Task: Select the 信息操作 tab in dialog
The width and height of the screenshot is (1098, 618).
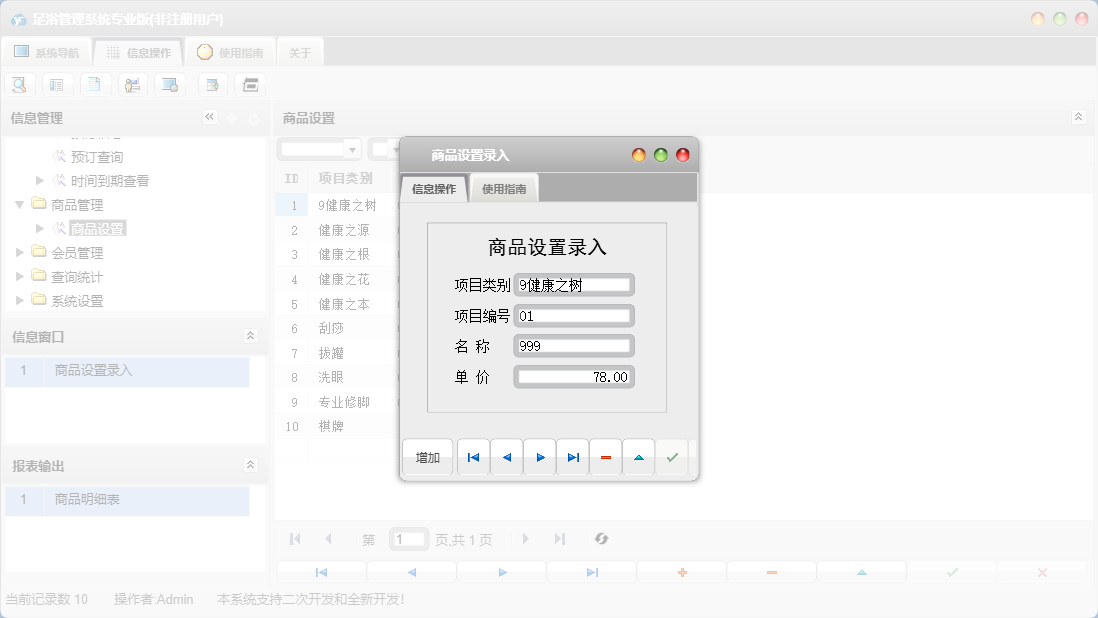Action: coord(434,189)
